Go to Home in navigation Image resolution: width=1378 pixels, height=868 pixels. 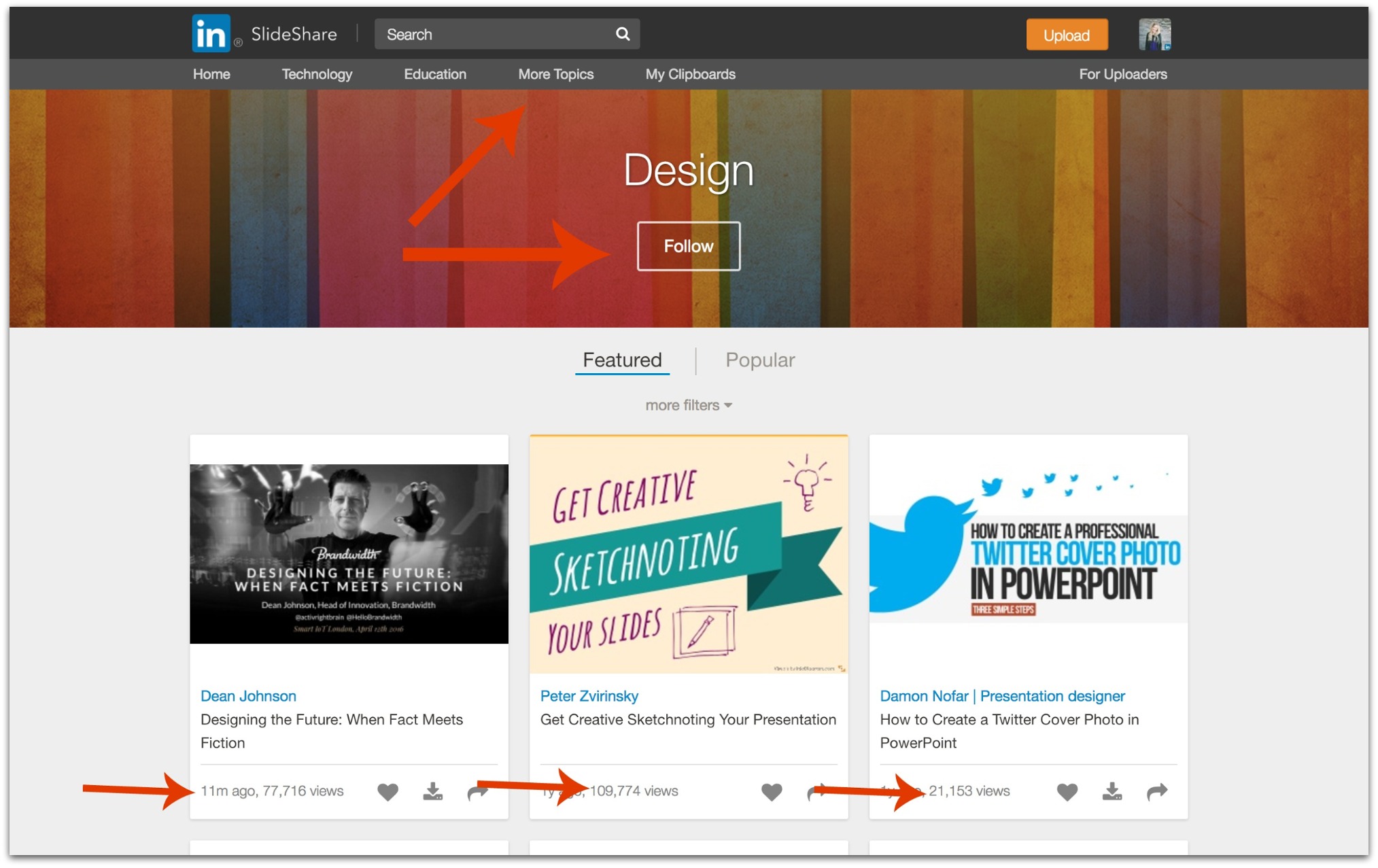coord(211,74)
